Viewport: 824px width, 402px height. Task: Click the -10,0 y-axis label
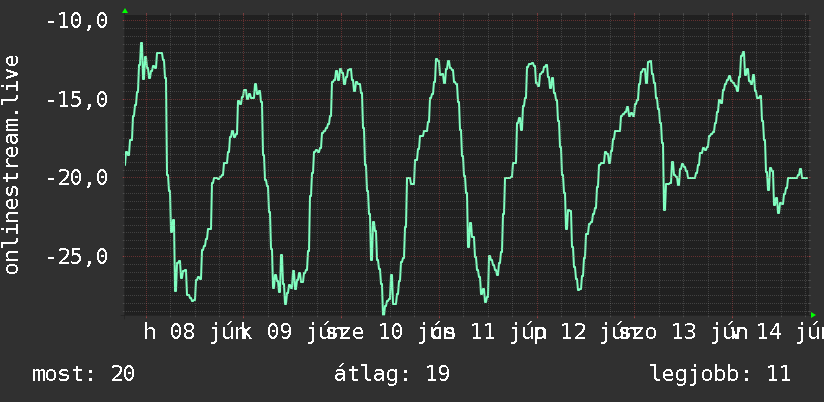click(x=77, y=22)
